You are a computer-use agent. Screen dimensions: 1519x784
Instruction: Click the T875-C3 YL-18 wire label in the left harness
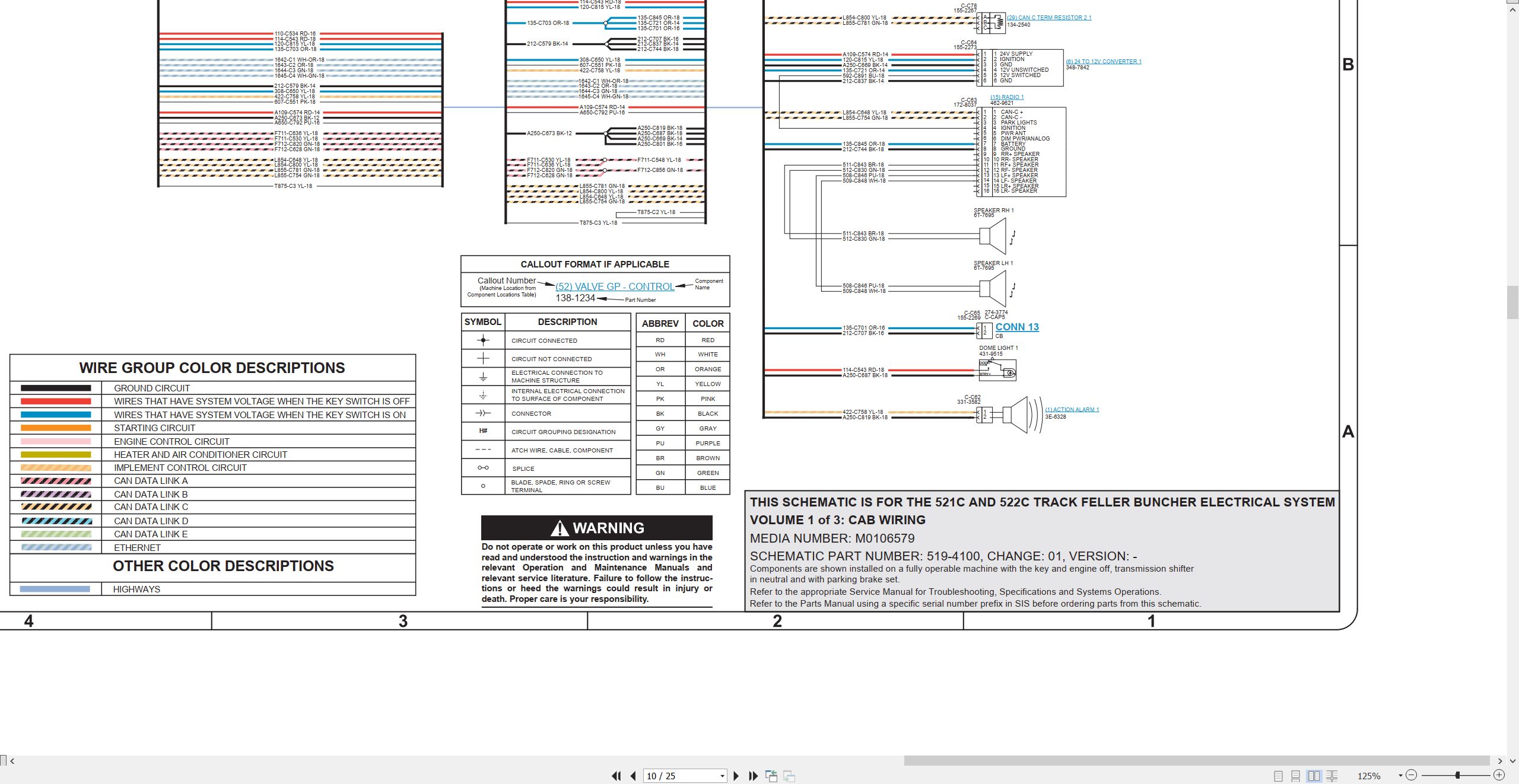pyautogui.click(x=293, y=186)
